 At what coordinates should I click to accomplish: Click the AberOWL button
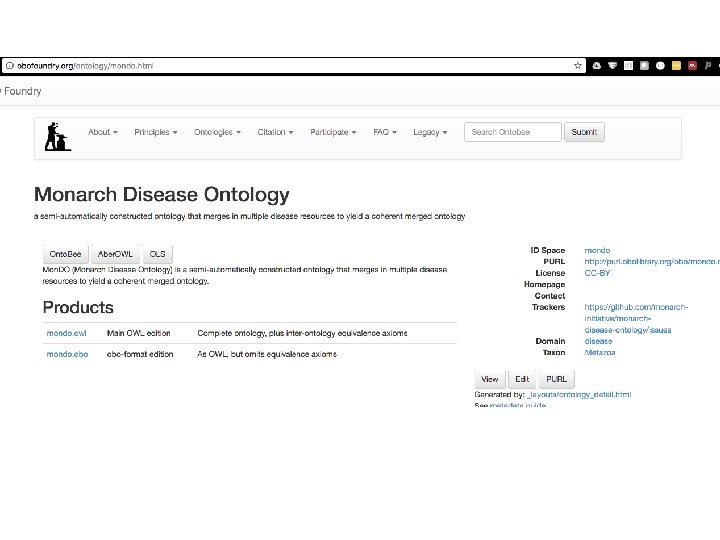(115, 254)
